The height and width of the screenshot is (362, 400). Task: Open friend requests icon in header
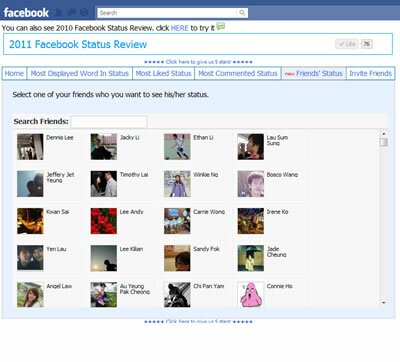tap(59, 13)
